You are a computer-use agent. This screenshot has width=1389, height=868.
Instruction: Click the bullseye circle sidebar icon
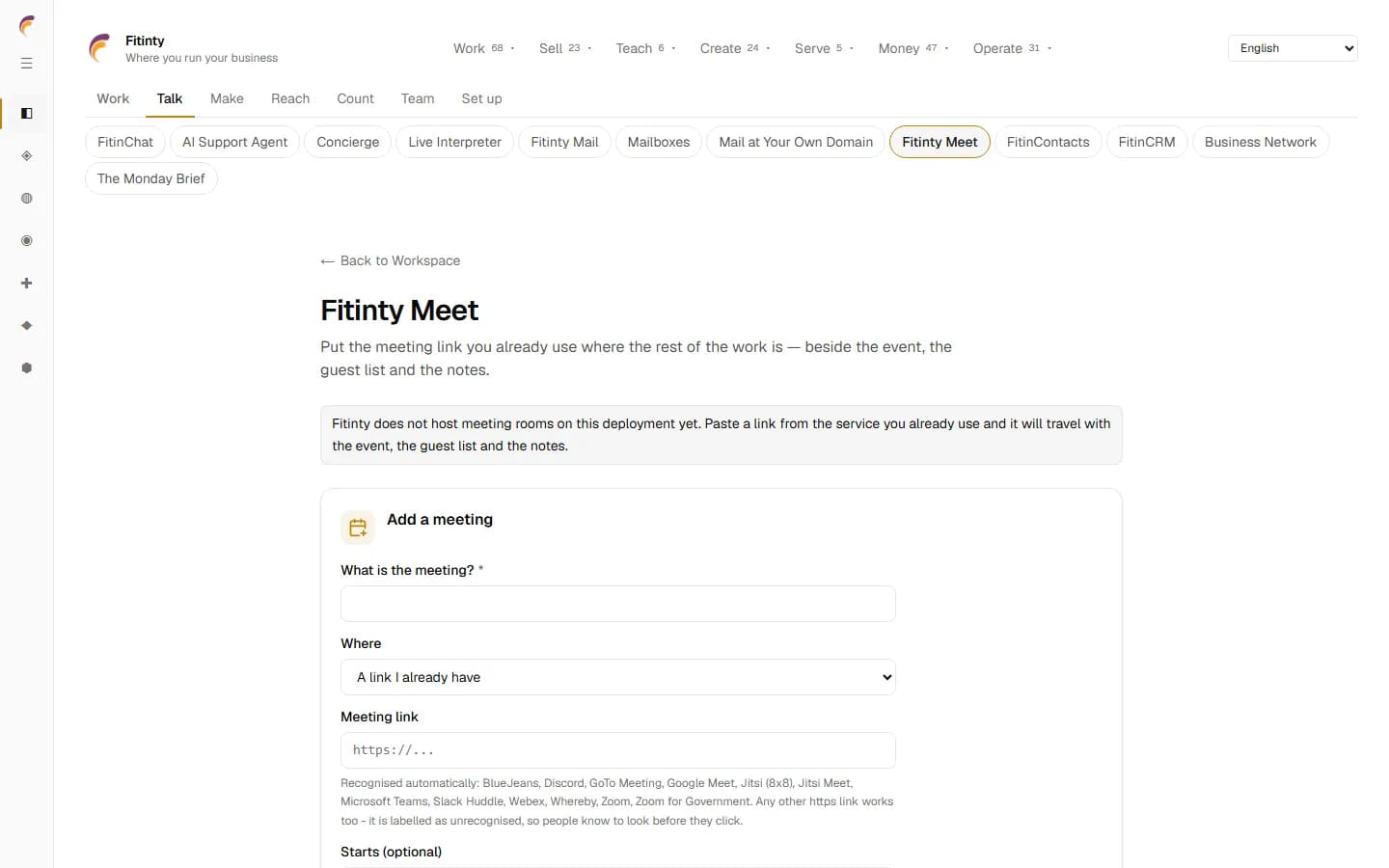27,241
